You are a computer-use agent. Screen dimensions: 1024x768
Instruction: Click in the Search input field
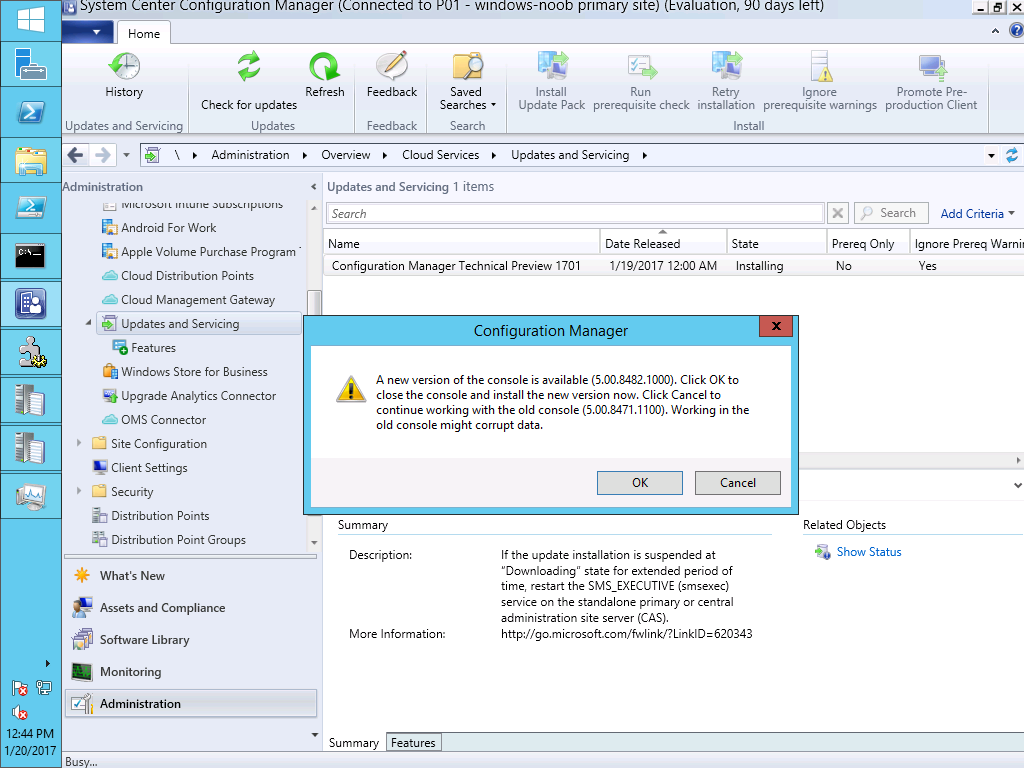[x=575, y=214]
